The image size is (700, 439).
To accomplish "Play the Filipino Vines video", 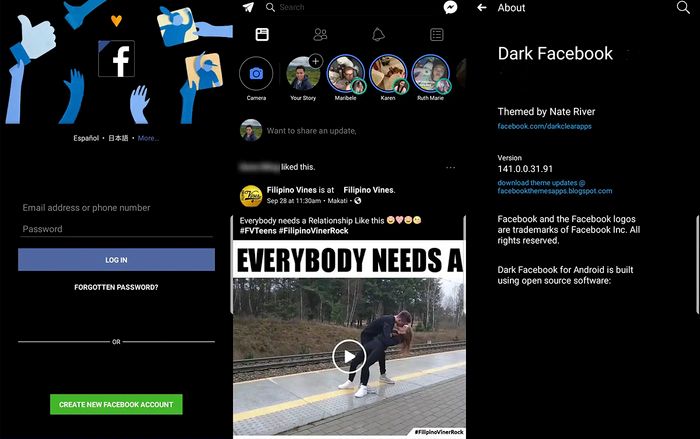I will coord(349,356).
